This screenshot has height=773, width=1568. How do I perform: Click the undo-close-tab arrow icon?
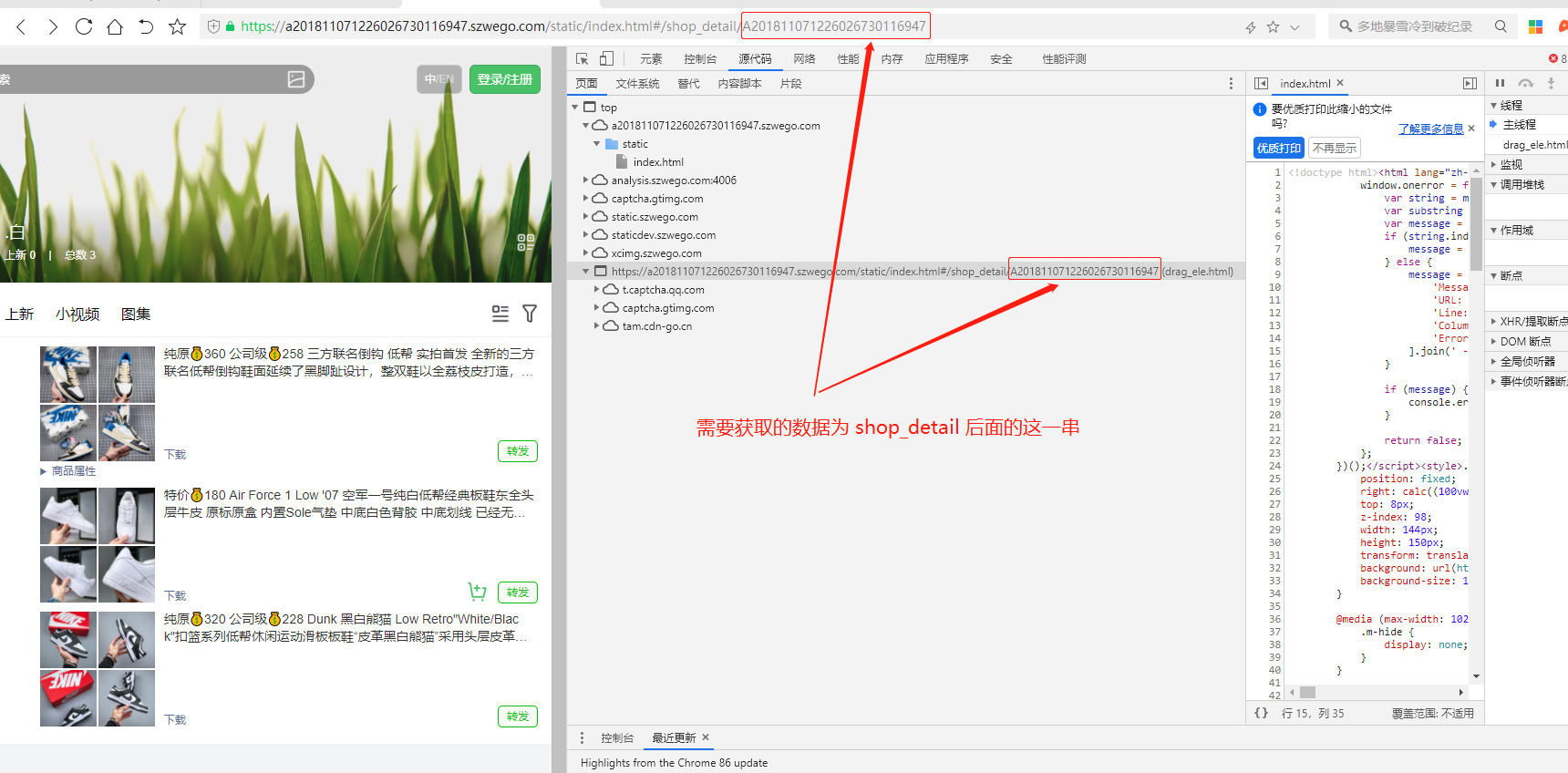coord(146,26)
